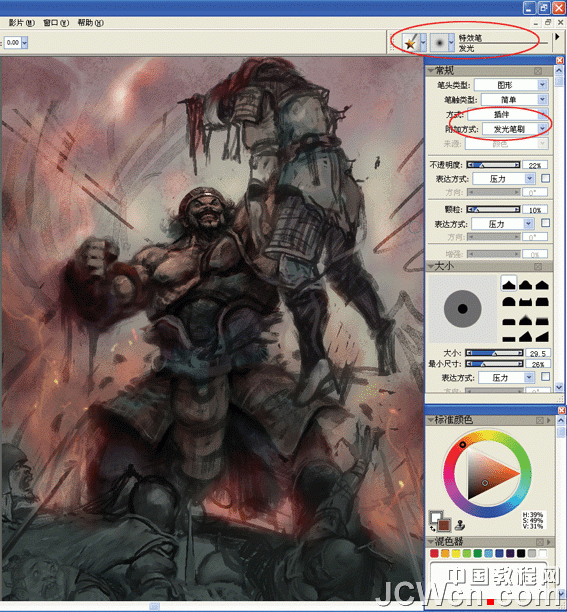Click the clone color rubber stamp icon
The height and width of the screenshot is (612, 567).
[x=460, y=525]
